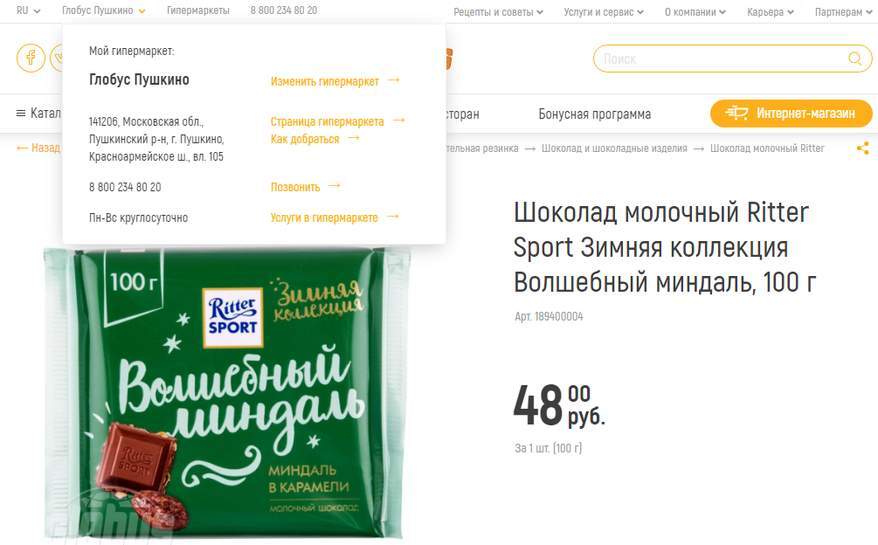878x545 pixels.
Task: Click the Страница гипермаркета link
Action: point(327,122)
